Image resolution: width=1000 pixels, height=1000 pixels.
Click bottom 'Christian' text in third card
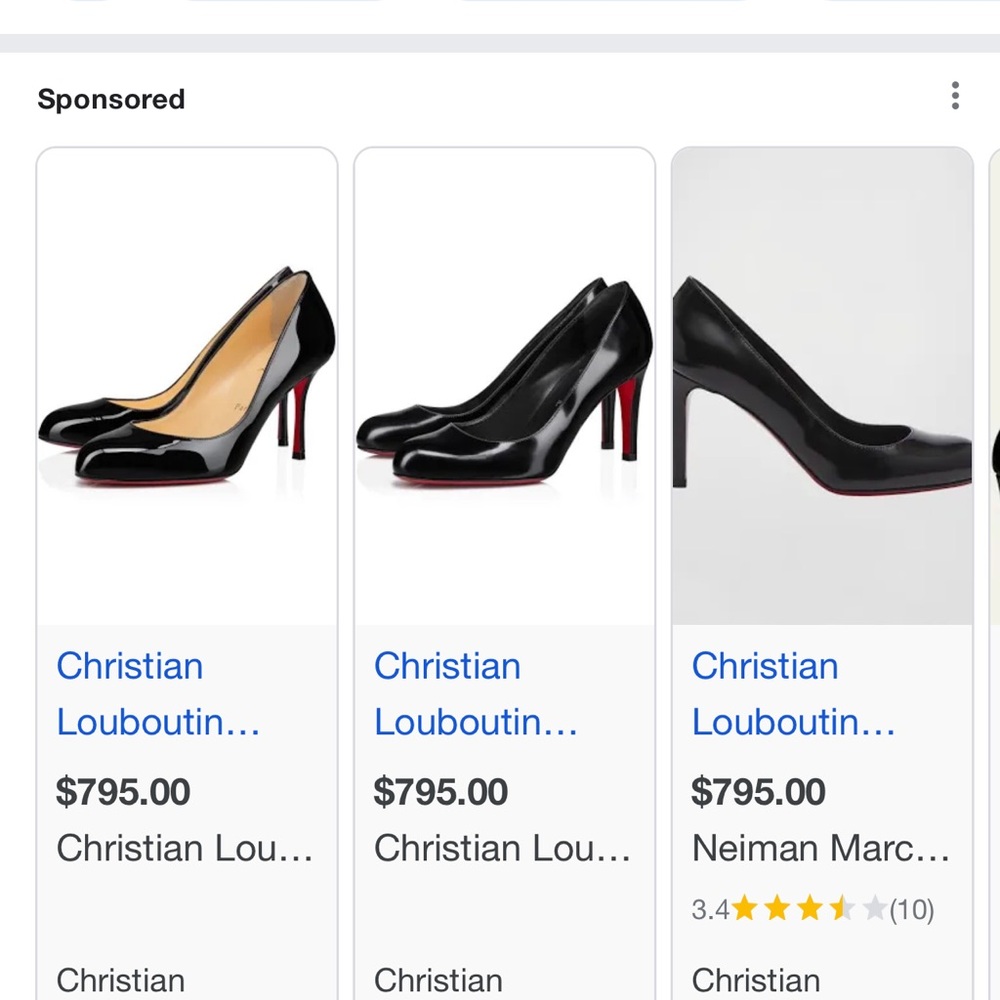[756, 980]
